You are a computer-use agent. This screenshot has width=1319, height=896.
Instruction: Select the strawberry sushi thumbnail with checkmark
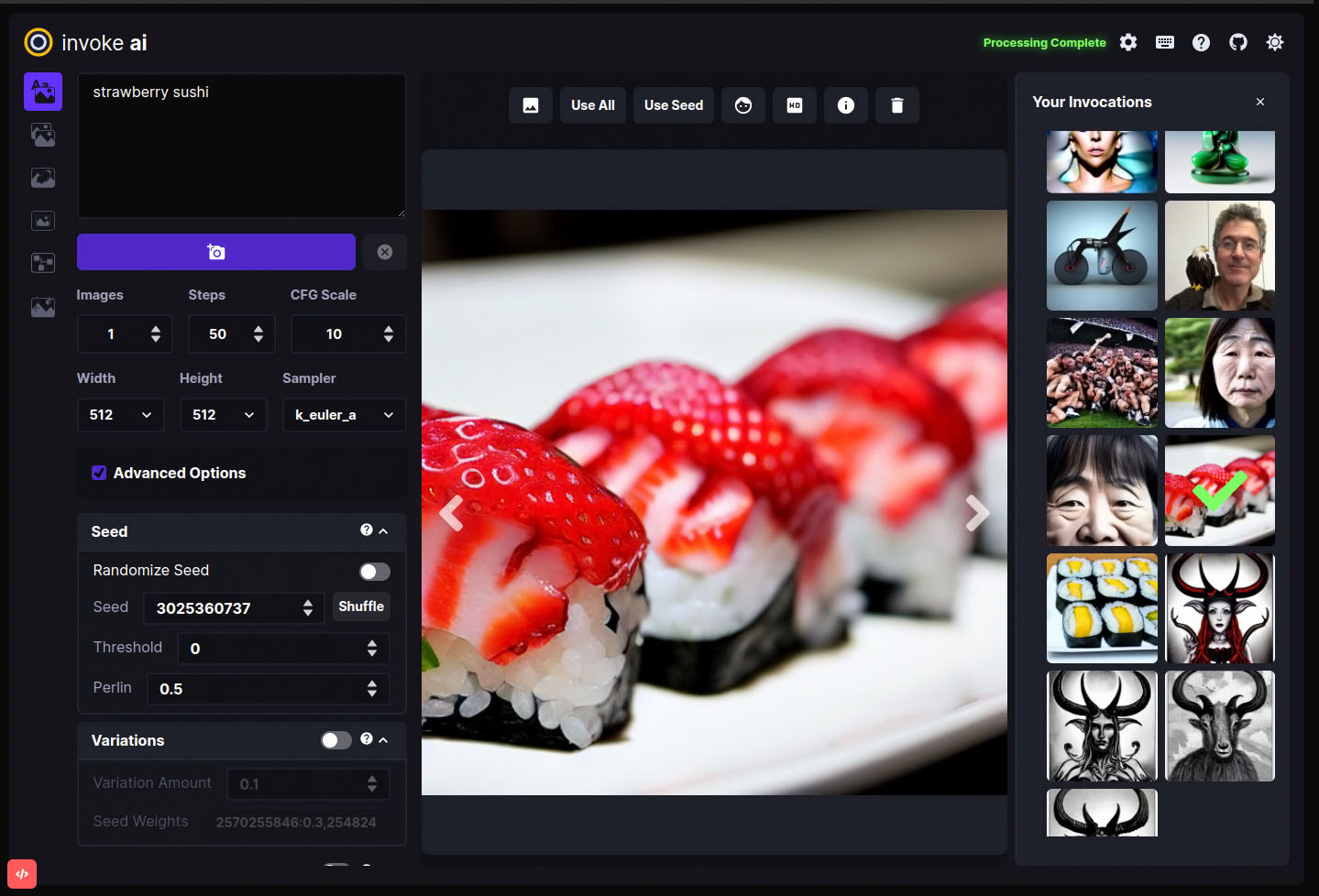pos(1220,490)
